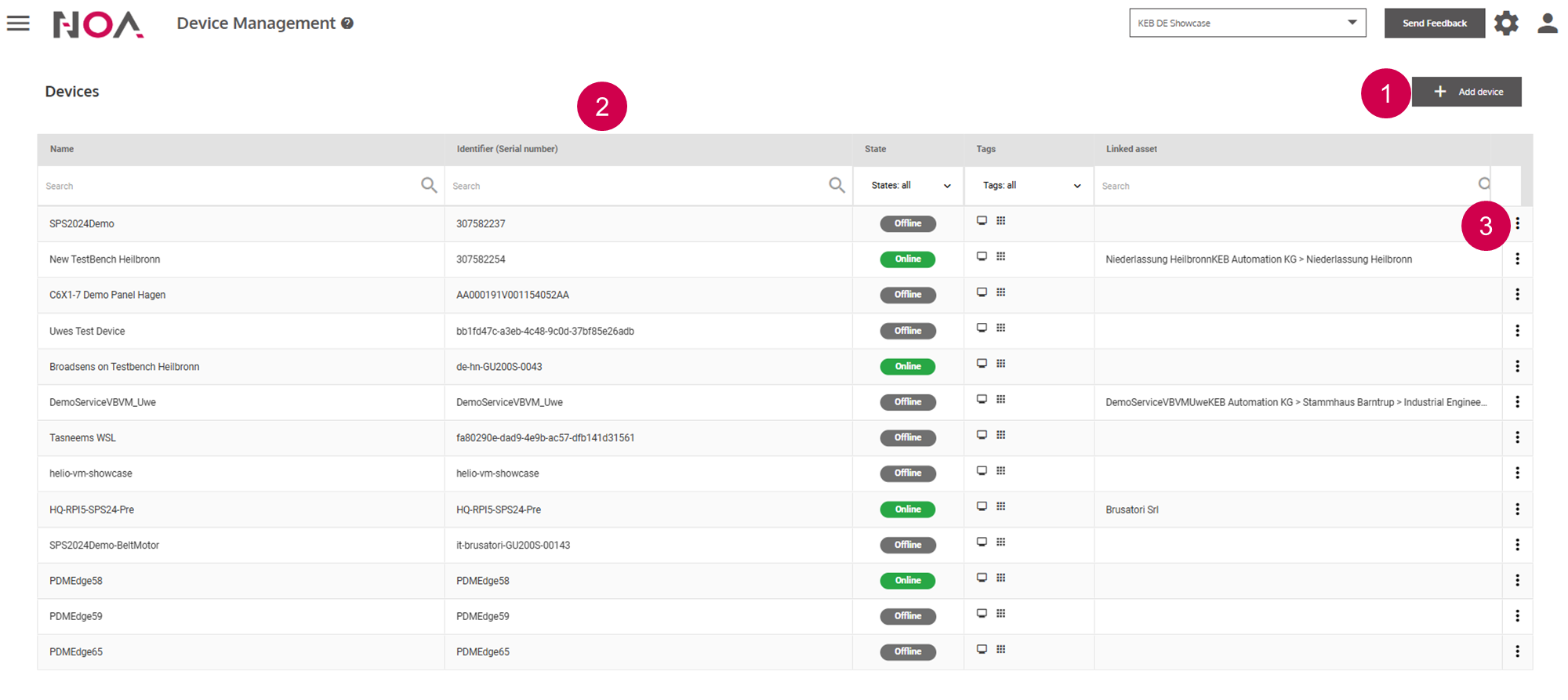This screenshot has width=1568, height=700.
Task: Click NOA logo in header
Action: (x=98, y=24)
